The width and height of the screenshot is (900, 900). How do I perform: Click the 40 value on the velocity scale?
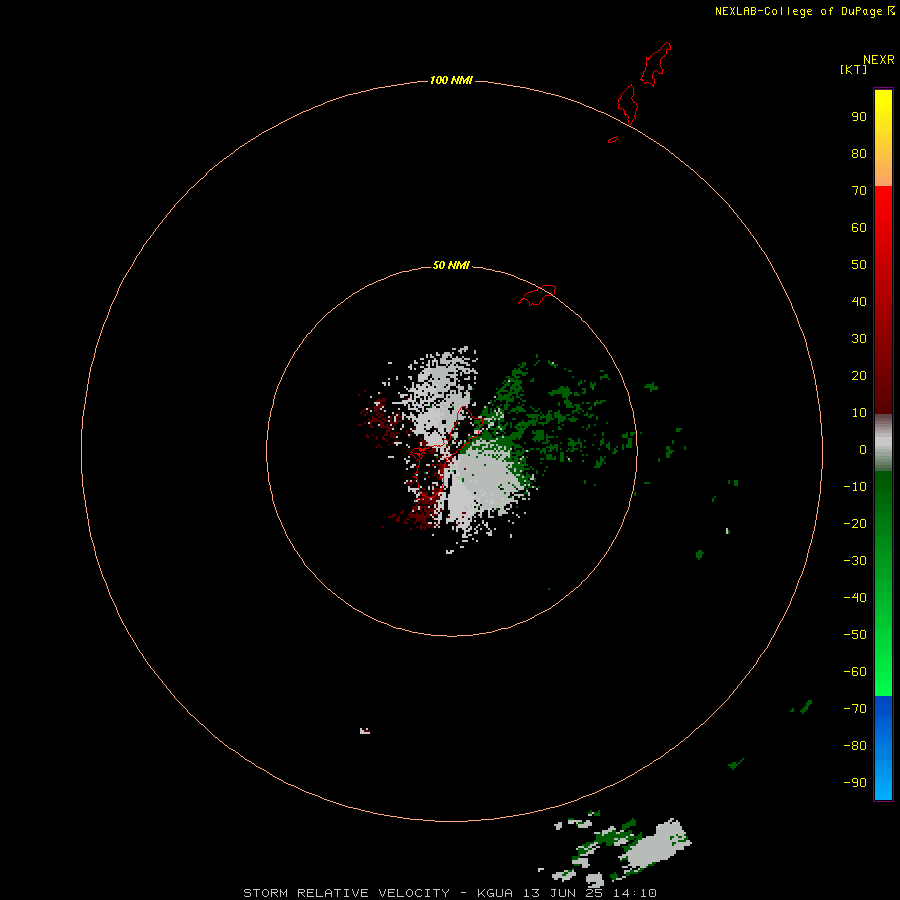pyautogui.click(x=859, y=302)
